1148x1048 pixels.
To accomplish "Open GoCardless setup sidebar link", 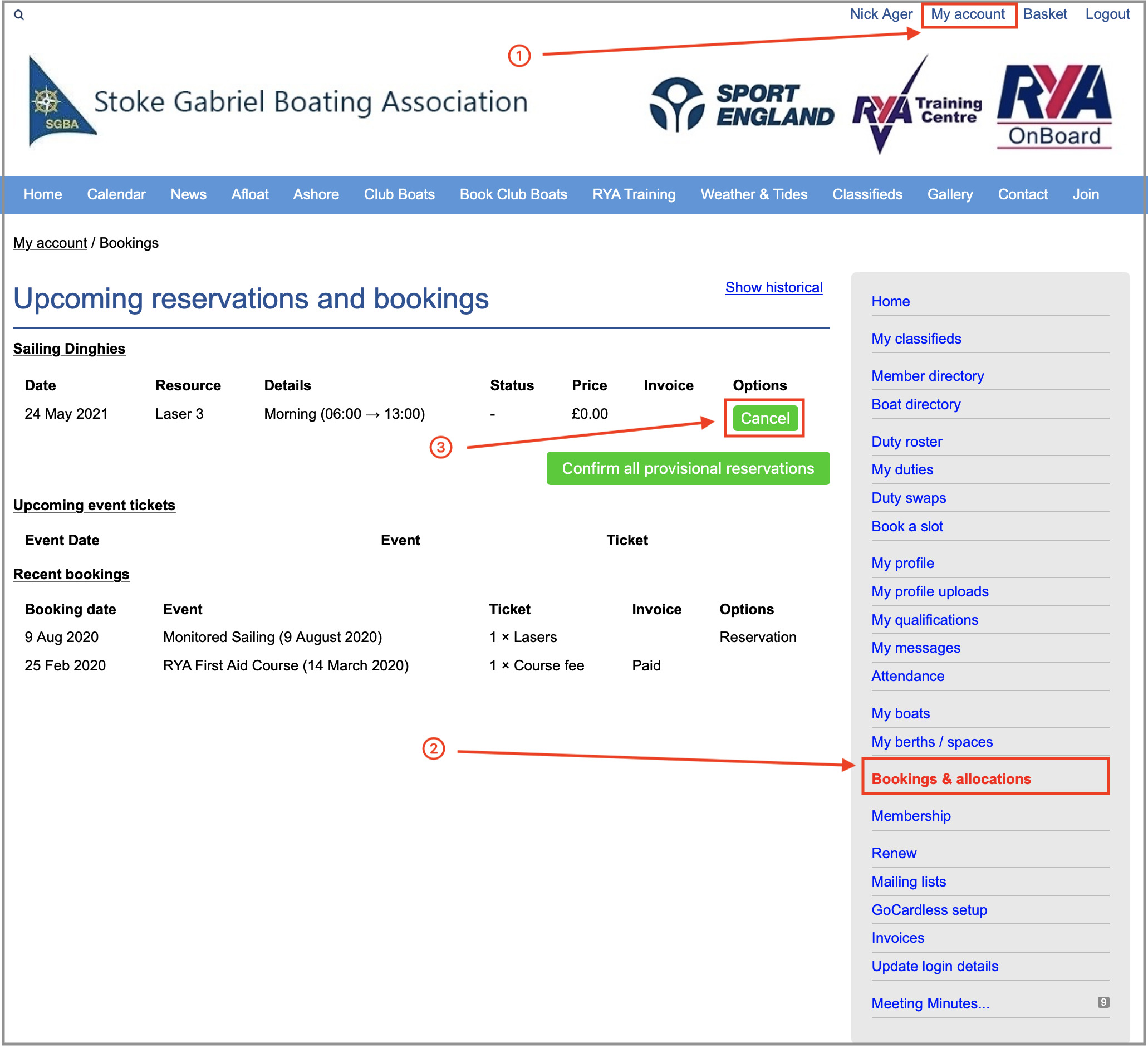I will 929,909.
